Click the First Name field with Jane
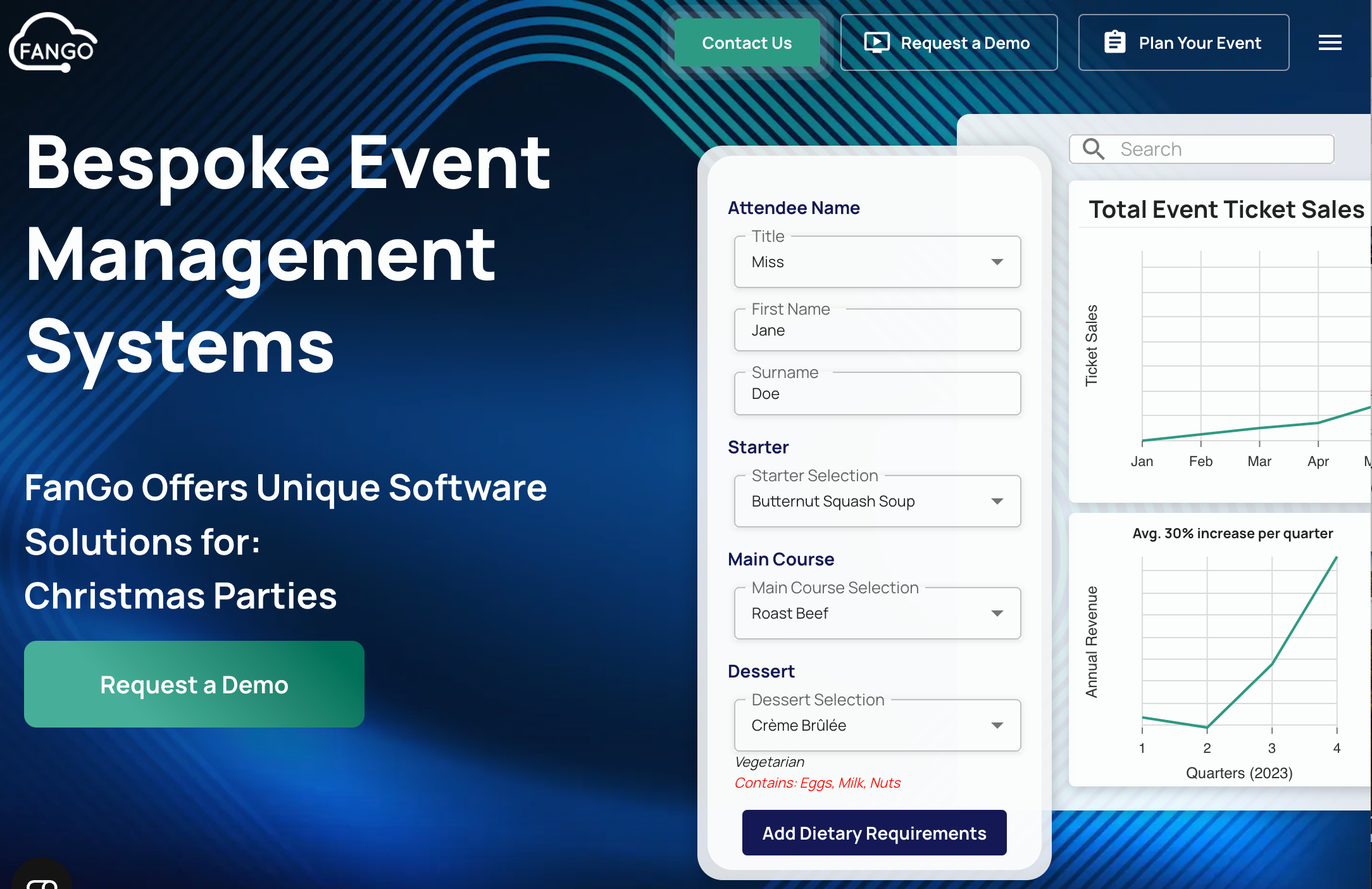1372x889 pixels. (x=877, y=330)
